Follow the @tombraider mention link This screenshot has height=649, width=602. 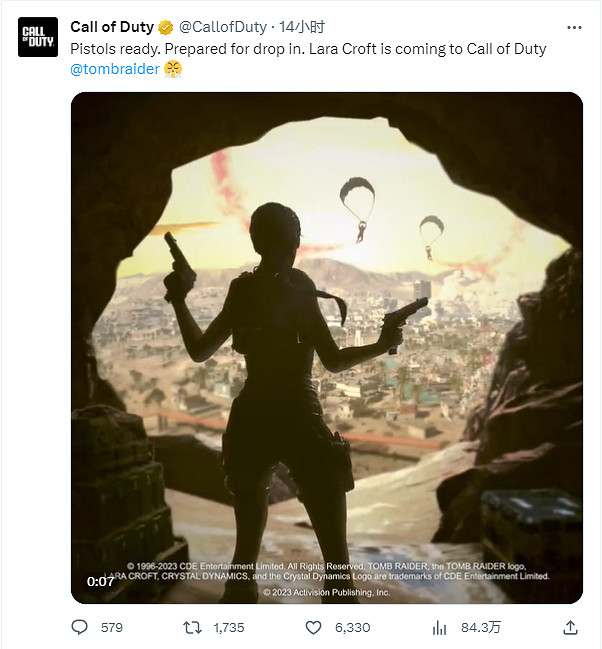[115, 69]
